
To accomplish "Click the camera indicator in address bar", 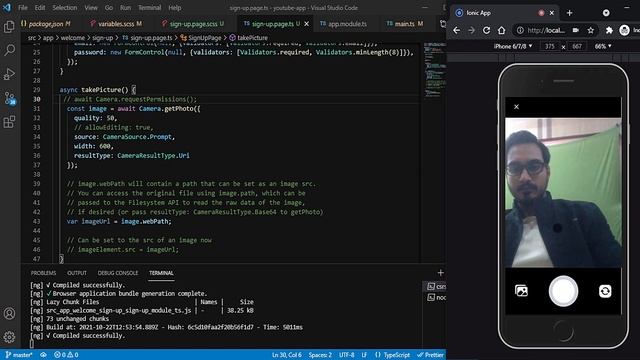I will (x=576, y=30).
